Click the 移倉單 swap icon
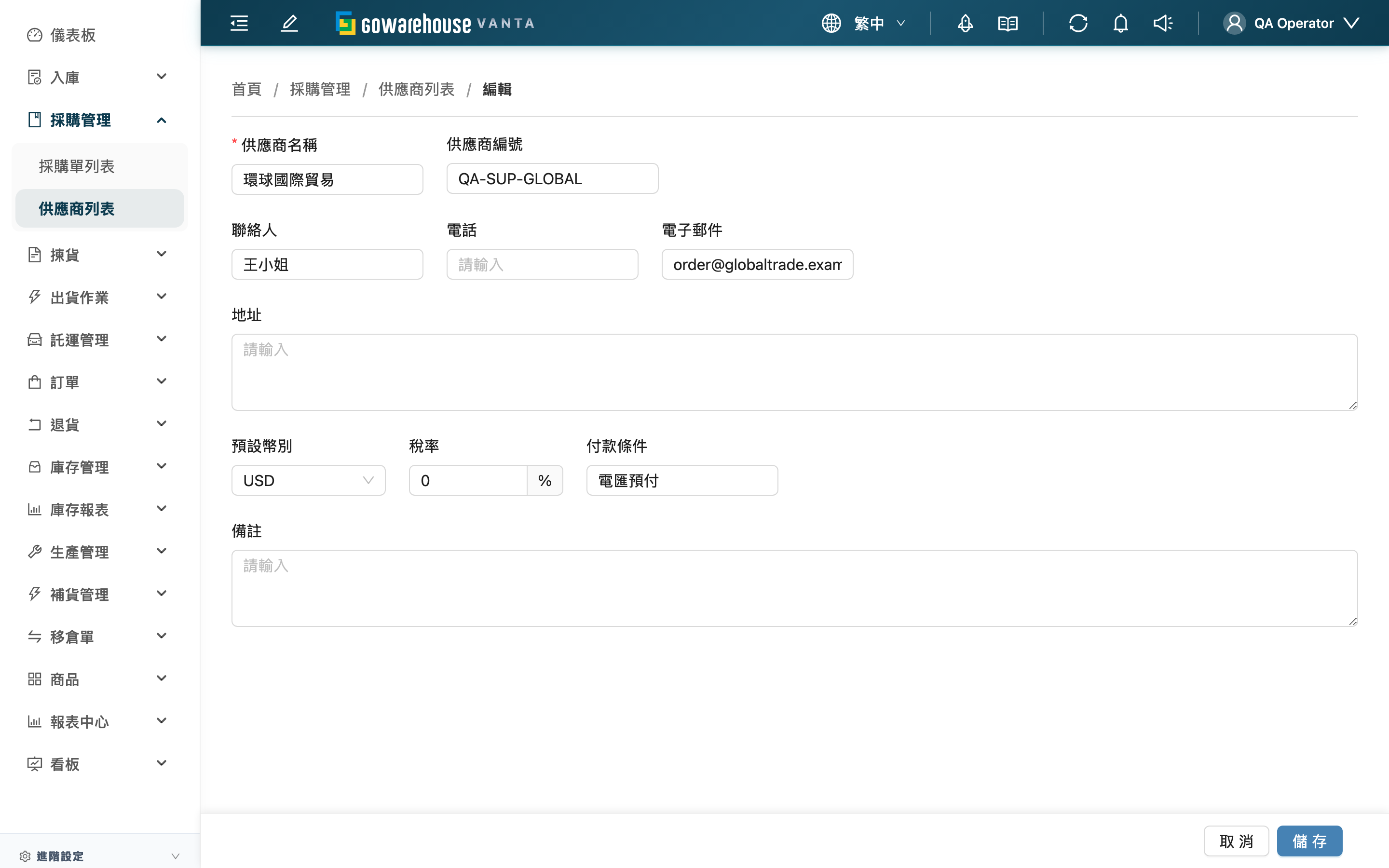 click(x=34, y=637)
